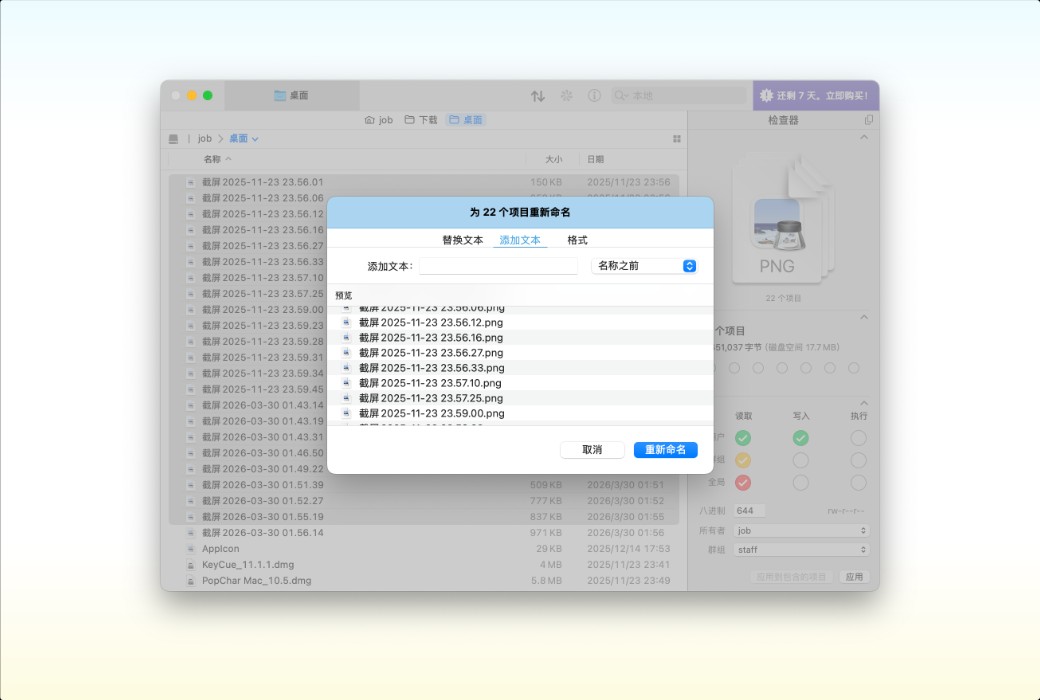Click the sort order icon in the toolbar
The image size is (1040, 700).
coord(539,95)
